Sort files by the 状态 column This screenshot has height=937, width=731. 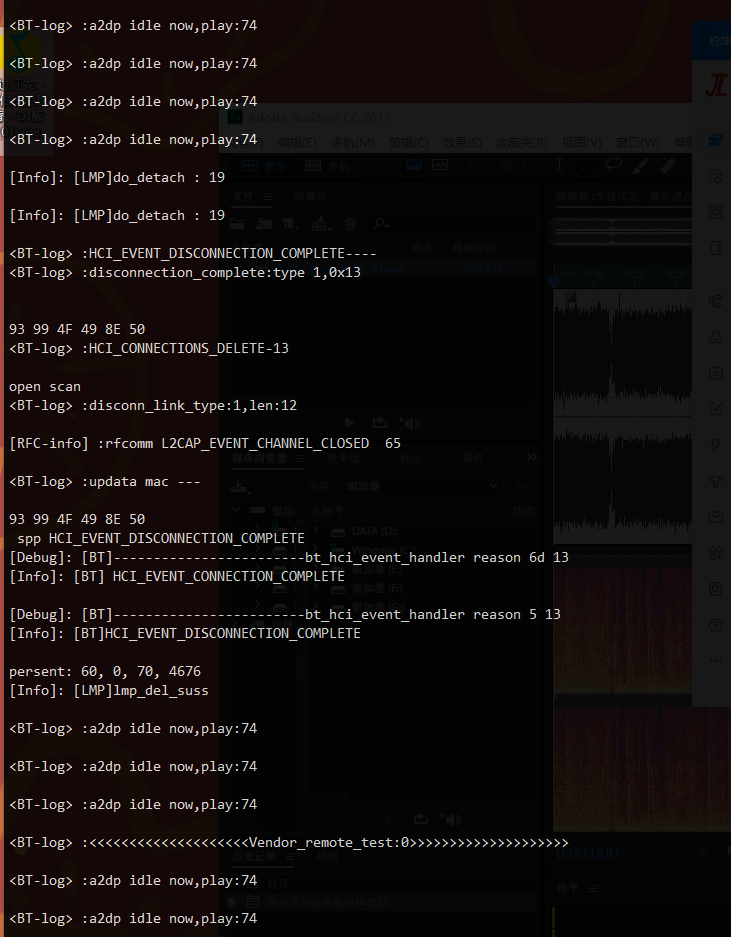tap(422, 248)
